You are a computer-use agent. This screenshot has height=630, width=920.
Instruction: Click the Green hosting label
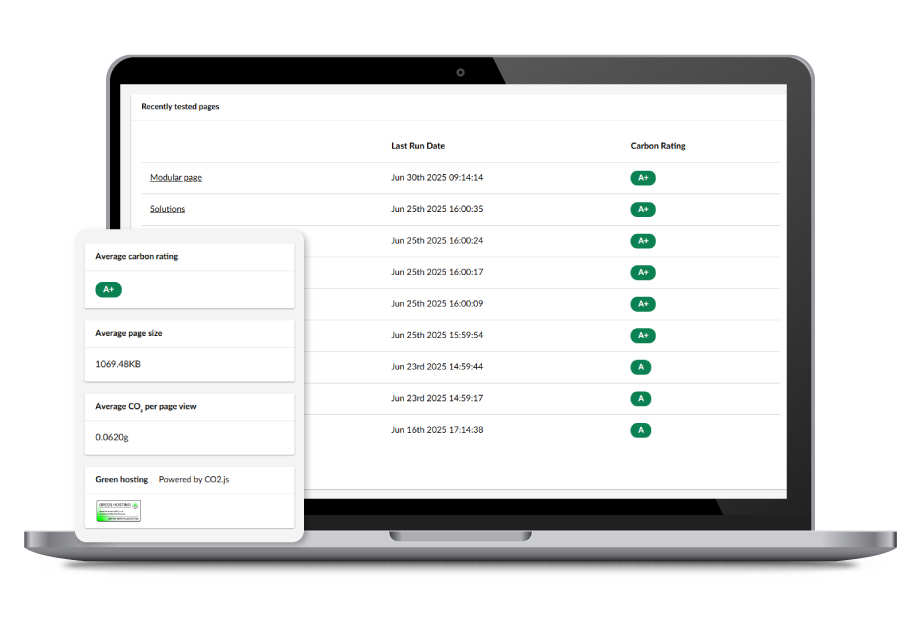tap(121, 479)
